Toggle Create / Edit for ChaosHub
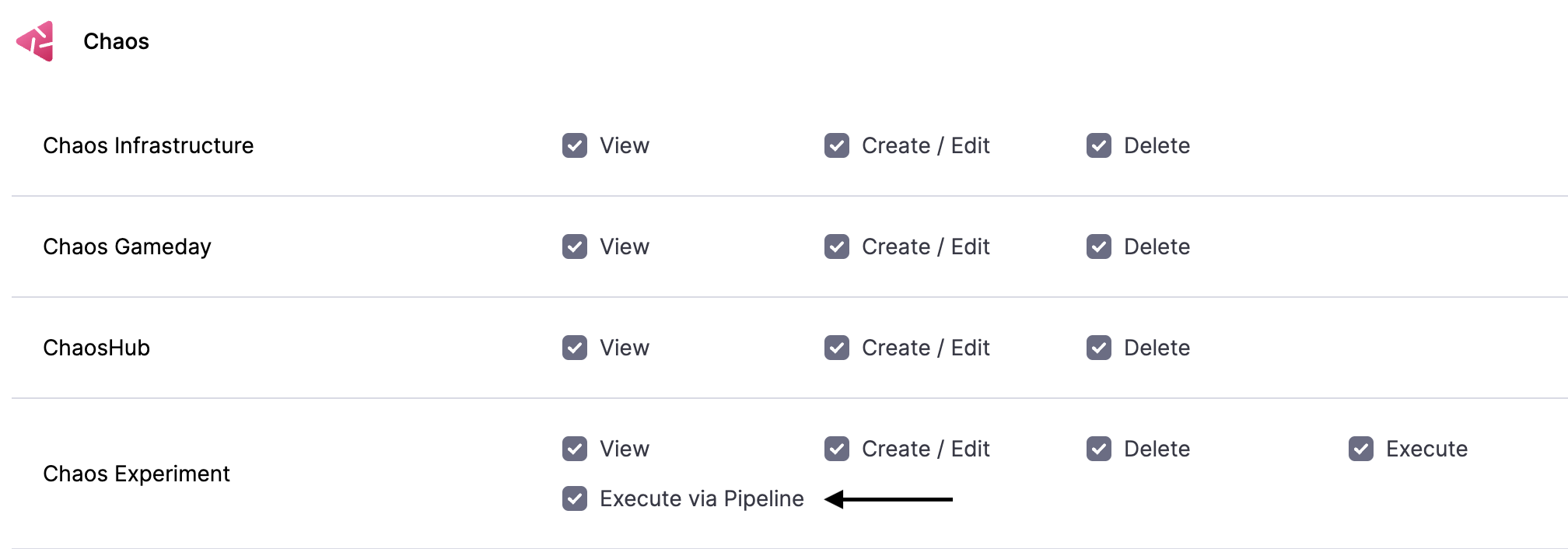 pyautogui.click(x=837, y=348)
